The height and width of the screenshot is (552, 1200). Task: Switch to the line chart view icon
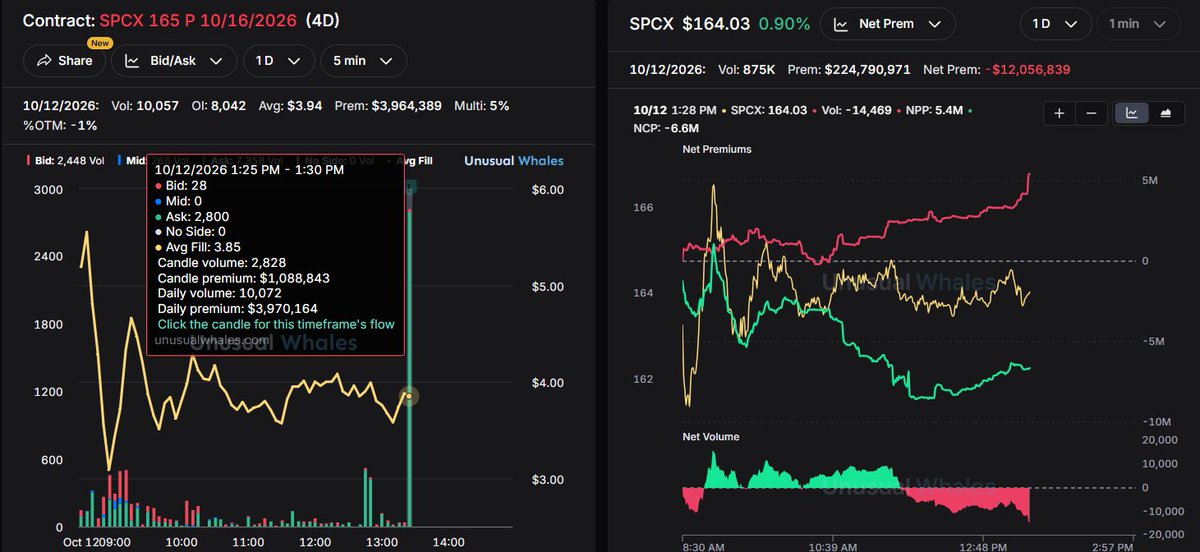point(1132,113)
